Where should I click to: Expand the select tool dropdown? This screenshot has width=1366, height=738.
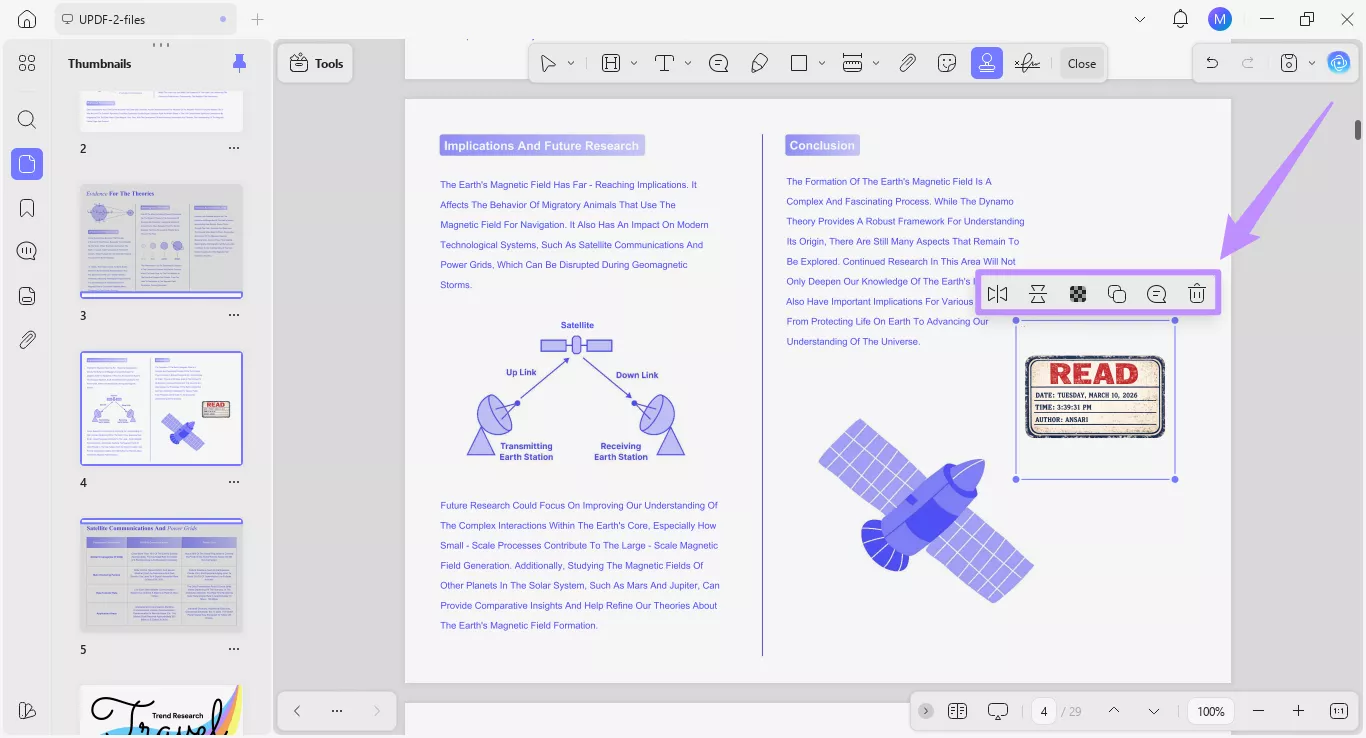571,62
